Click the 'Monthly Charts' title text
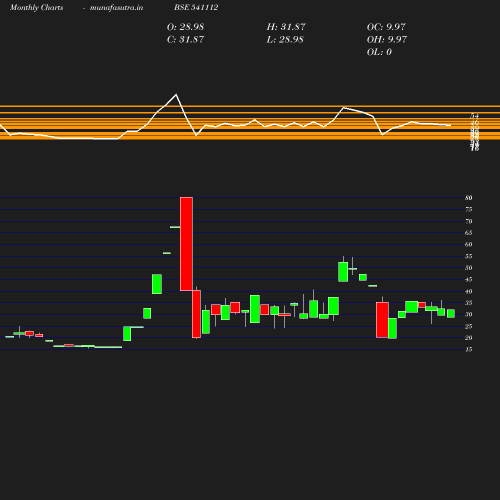This screenshot has height=500, width=500. click(36, 7)
